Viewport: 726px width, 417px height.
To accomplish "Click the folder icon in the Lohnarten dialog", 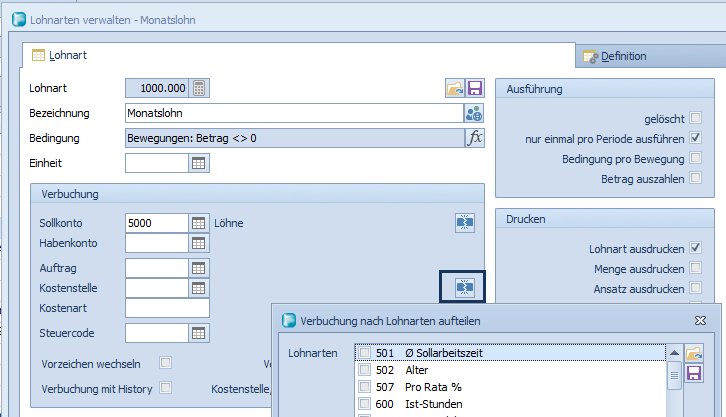I will coord(693,353).
